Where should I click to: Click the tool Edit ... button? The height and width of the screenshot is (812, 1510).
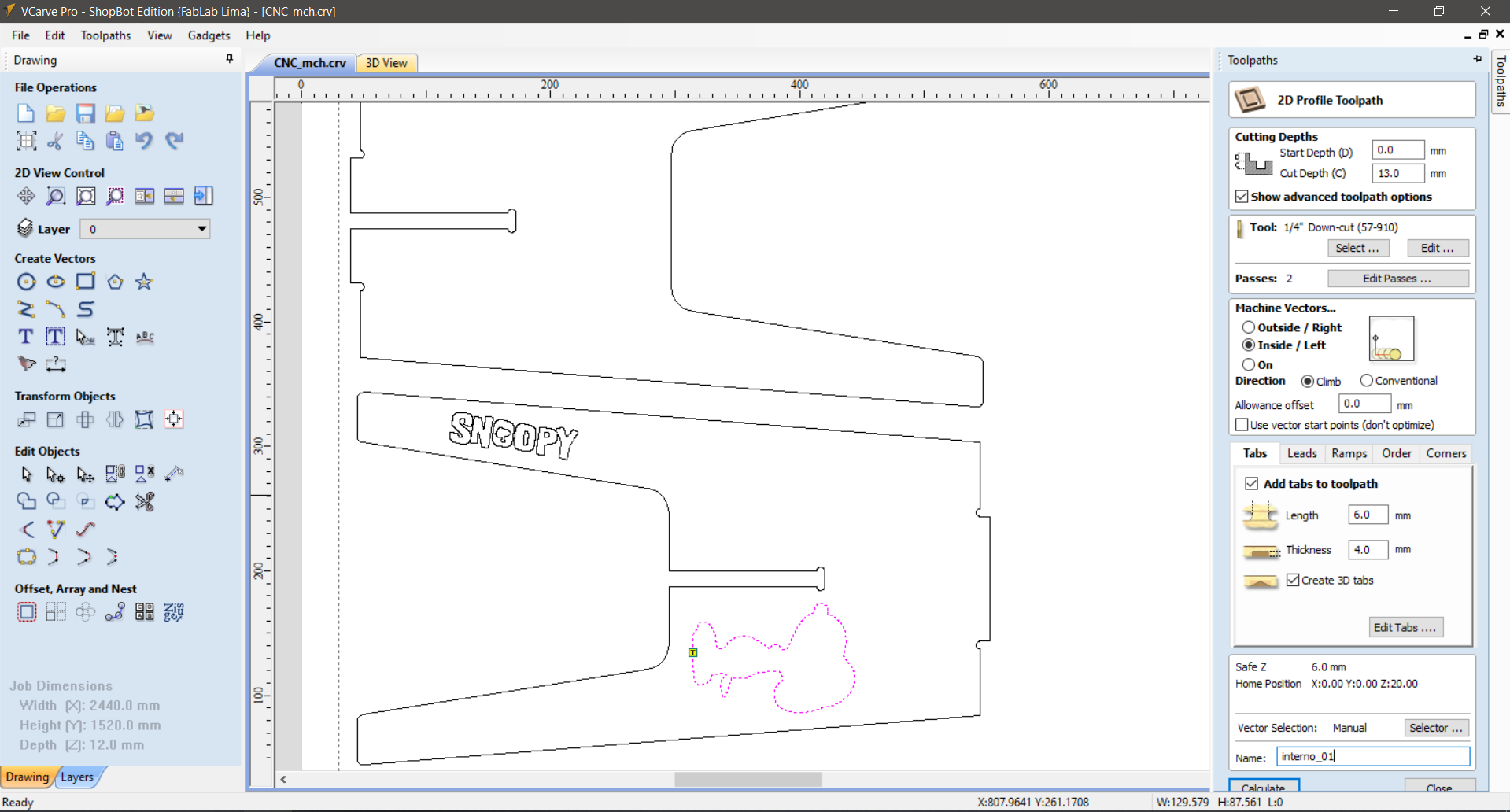click(1438, 248)
